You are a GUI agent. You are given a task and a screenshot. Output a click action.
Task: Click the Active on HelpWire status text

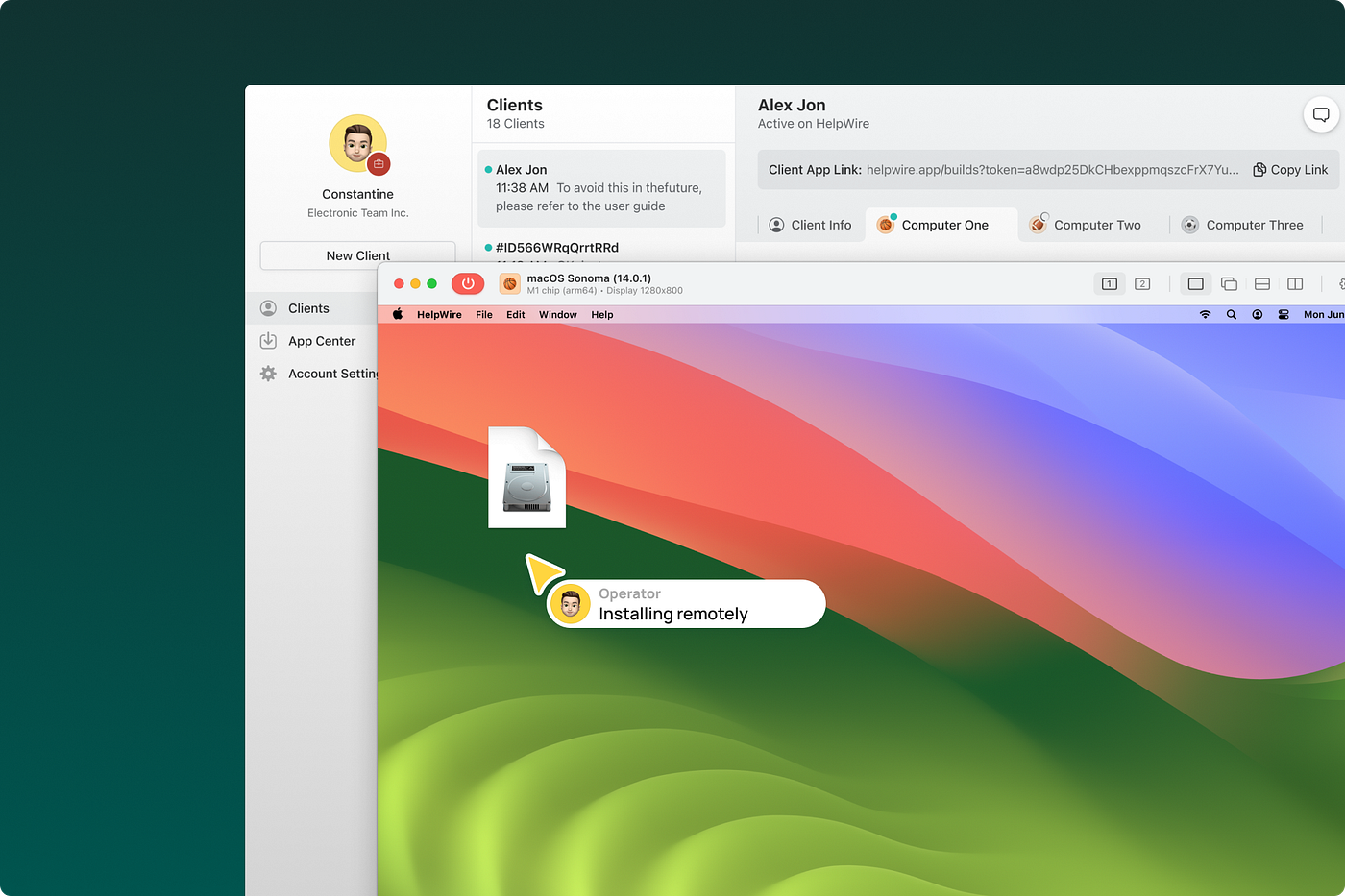(x=814, y=124)
